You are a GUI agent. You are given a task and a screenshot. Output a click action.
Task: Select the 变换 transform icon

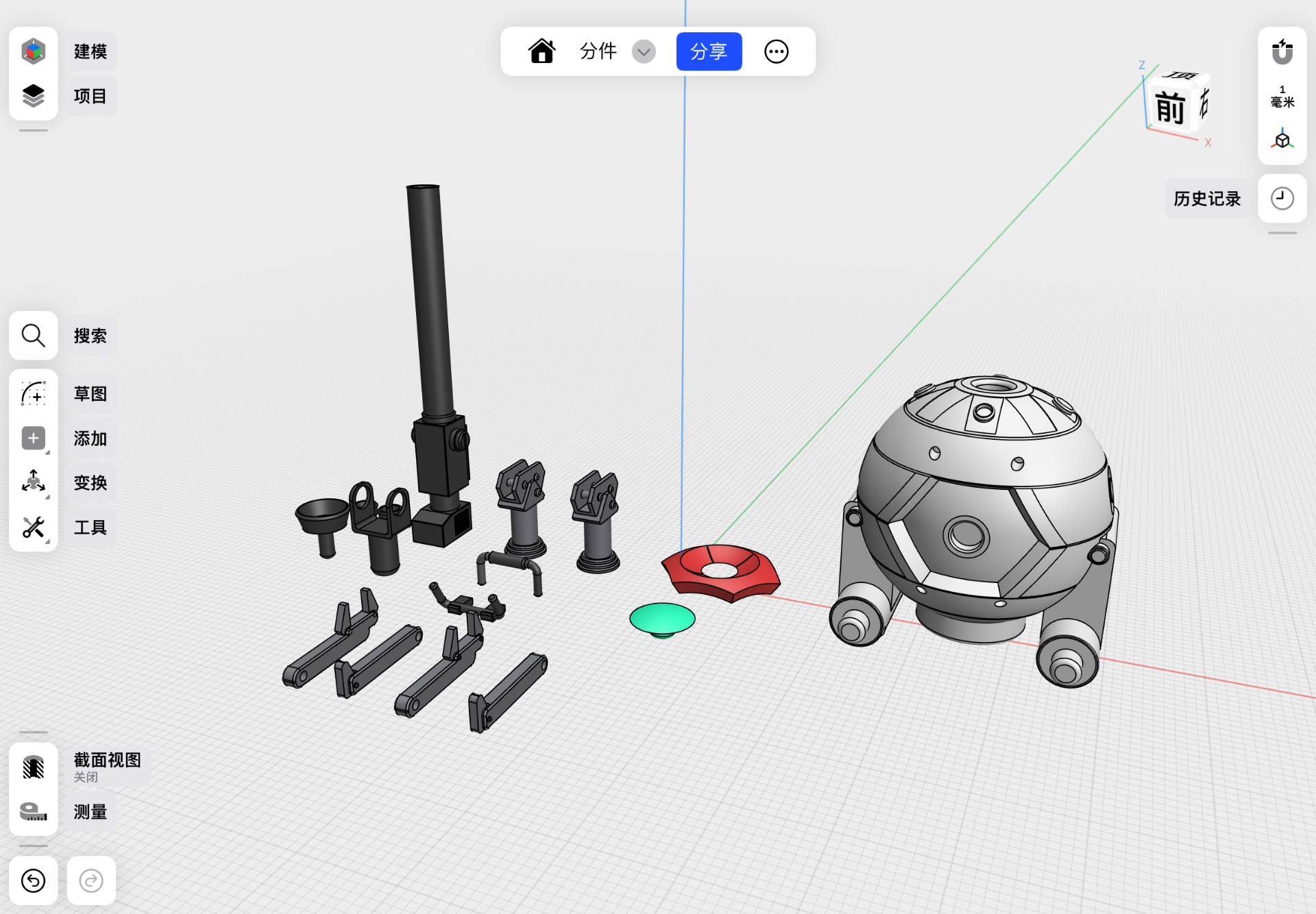point(33,482)
